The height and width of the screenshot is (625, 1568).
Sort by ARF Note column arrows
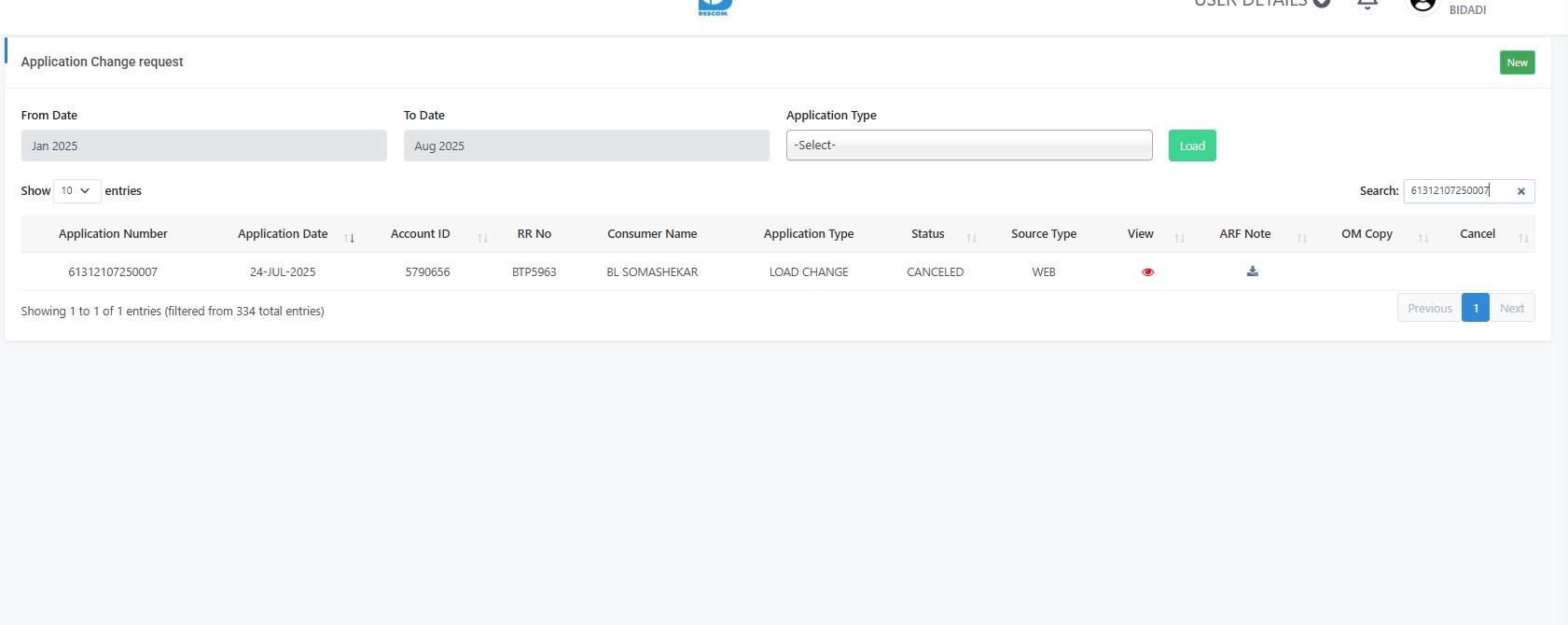point(1301,238)
